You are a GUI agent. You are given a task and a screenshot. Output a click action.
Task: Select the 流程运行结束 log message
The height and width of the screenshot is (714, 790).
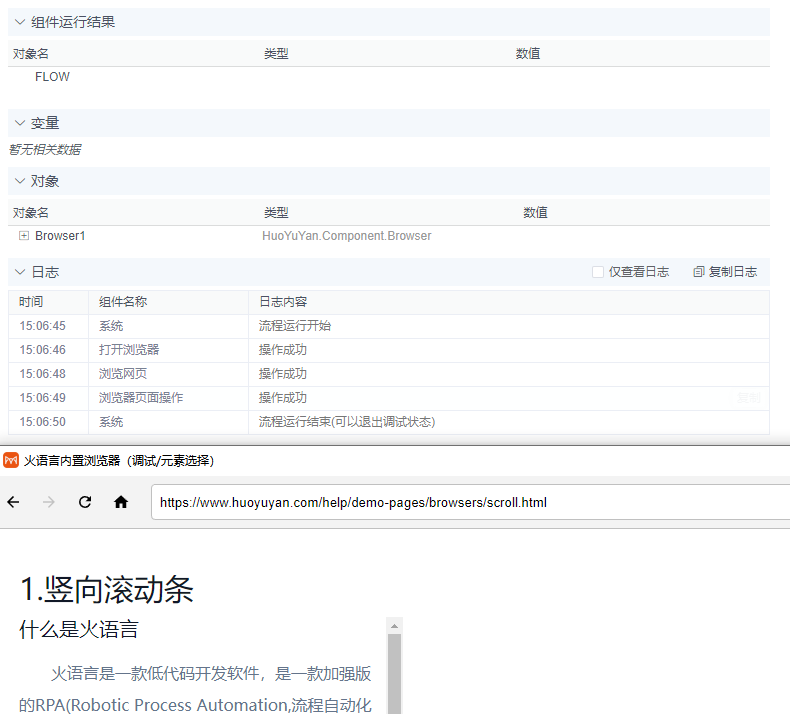coord(347,422)
